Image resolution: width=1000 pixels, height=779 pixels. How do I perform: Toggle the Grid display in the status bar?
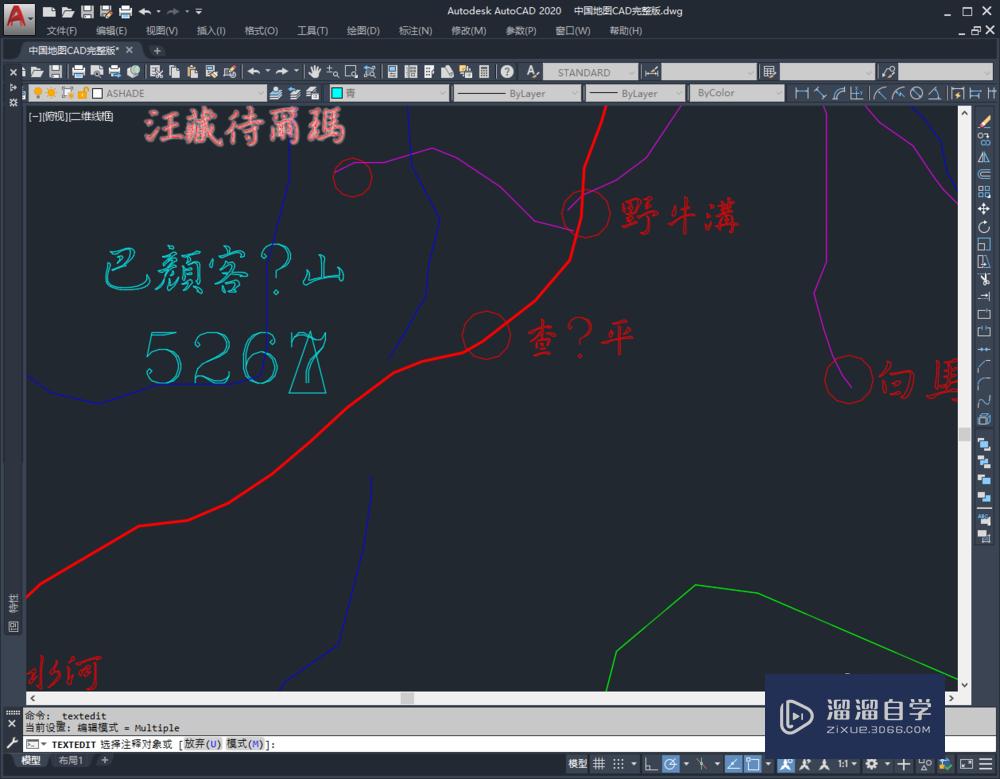[x=599, y=763]
